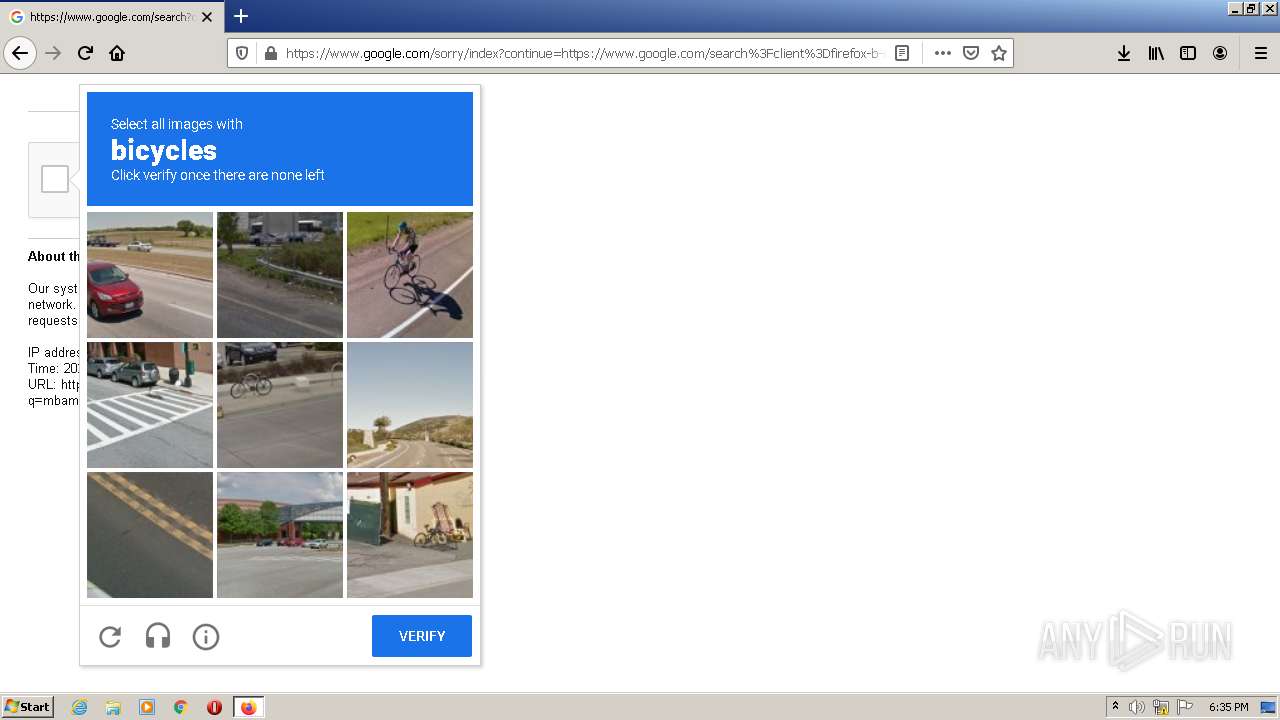Click the VERIFY button

tap(422, 636)
